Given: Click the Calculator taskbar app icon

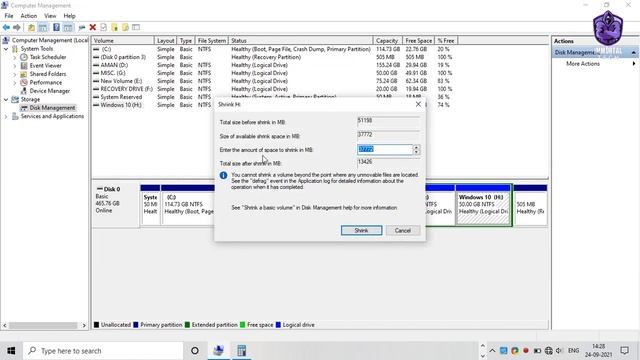Looking at the screenshot, I should (241, 351).
